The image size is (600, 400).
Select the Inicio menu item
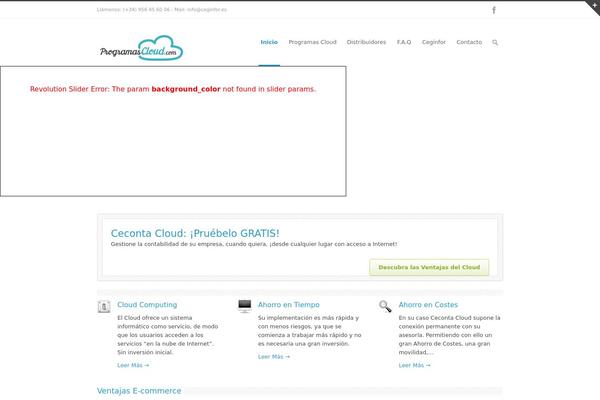[x=269, y=42]
